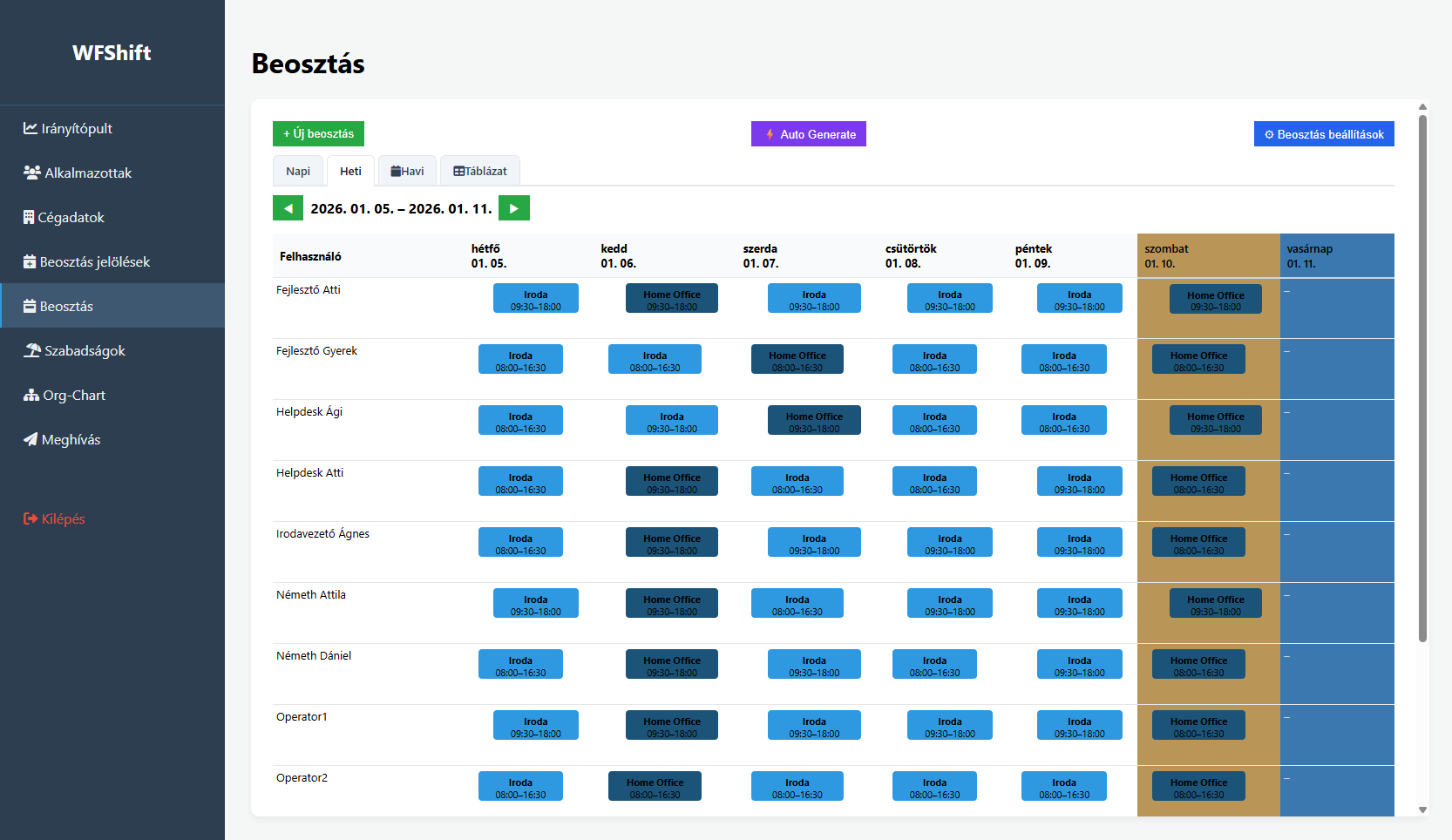Click the Beosztás jelölések calendar-plus icon

(30, 261)
